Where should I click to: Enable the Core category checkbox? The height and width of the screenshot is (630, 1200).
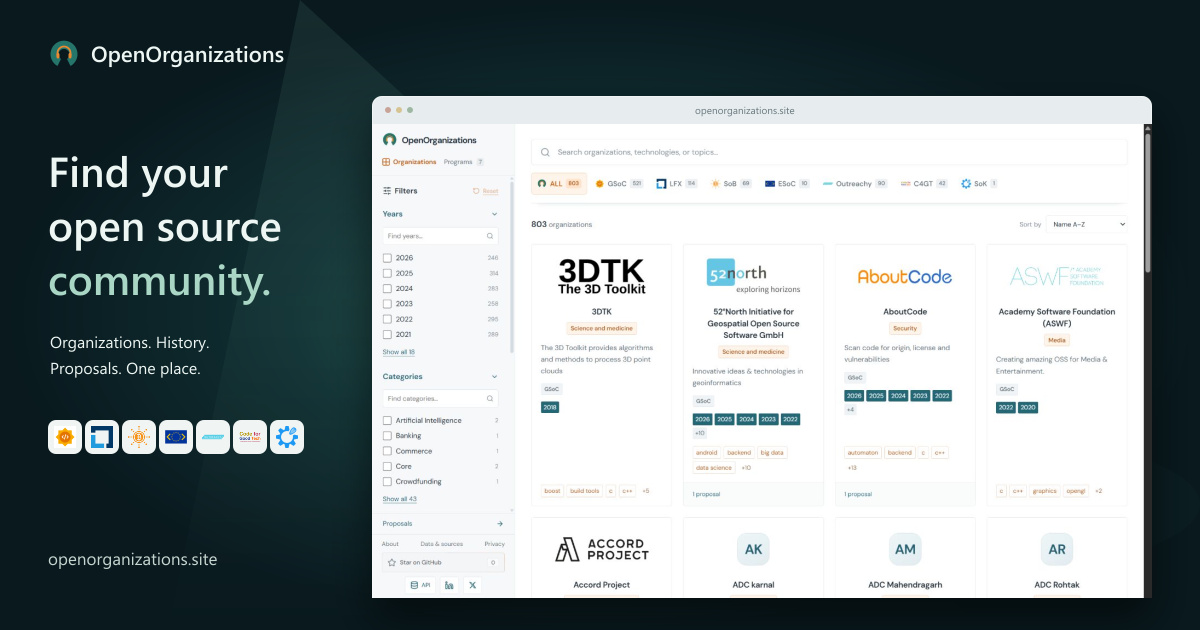click(x=387, y=466)
